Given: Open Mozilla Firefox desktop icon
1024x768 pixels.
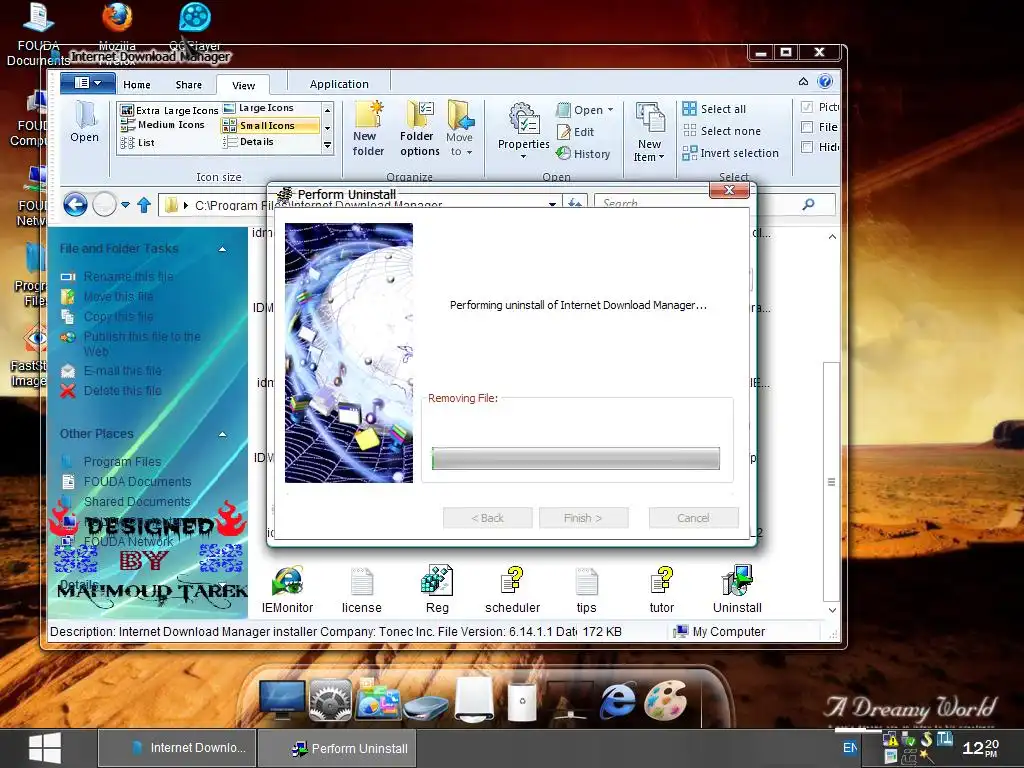Looking at the screenshot, I should [x=118, y=18].
